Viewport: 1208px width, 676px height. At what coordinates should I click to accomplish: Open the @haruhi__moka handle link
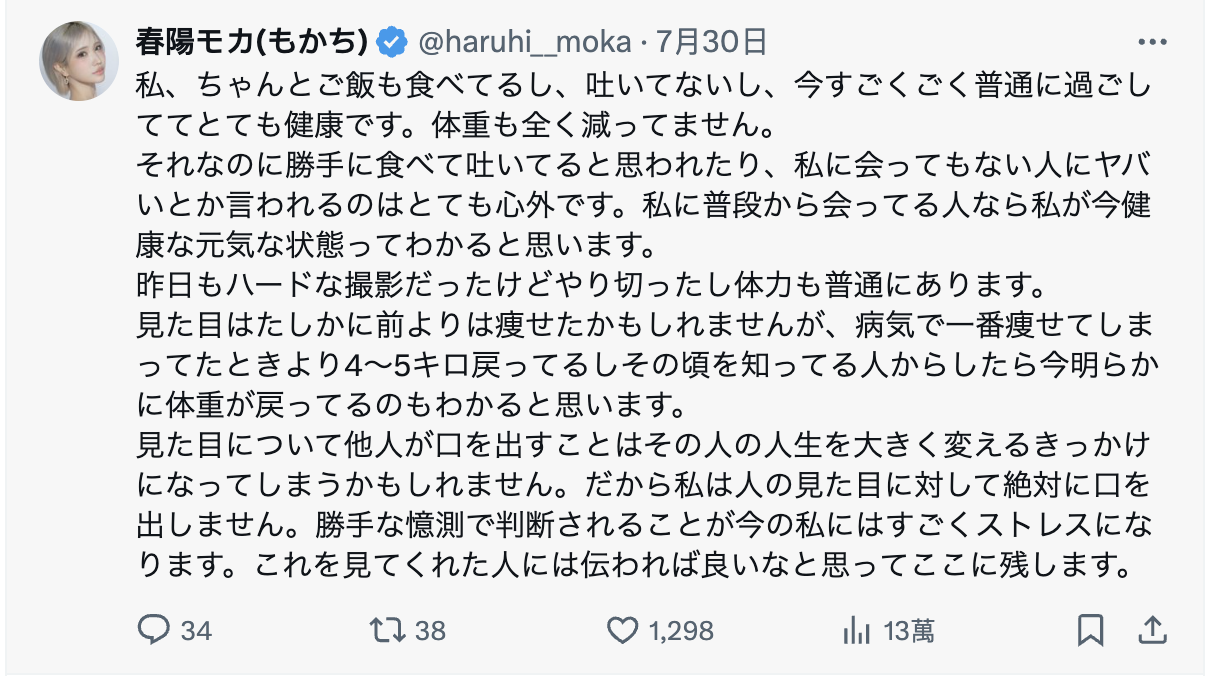tap(524, 42)
